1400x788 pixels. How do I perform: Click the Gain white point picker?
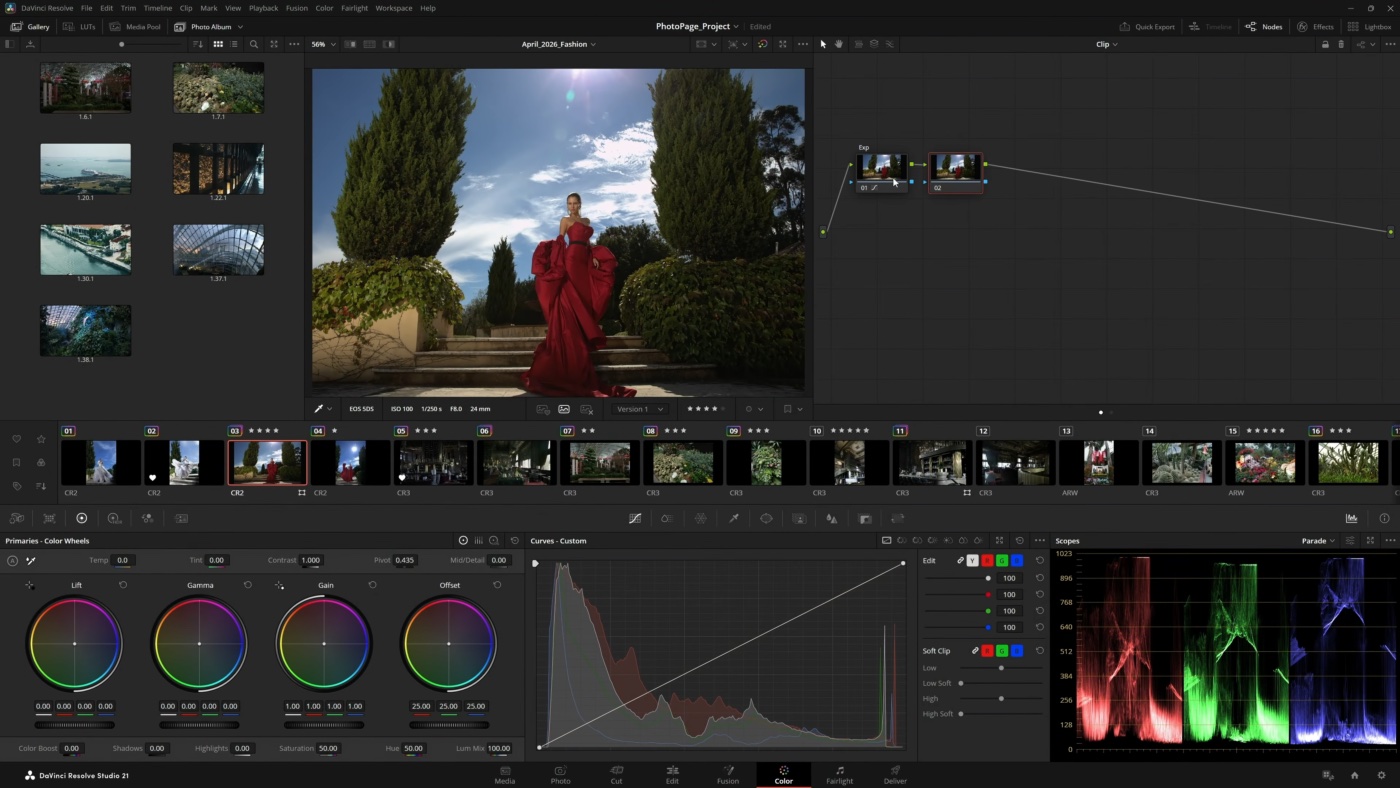[x=279, y=585]
